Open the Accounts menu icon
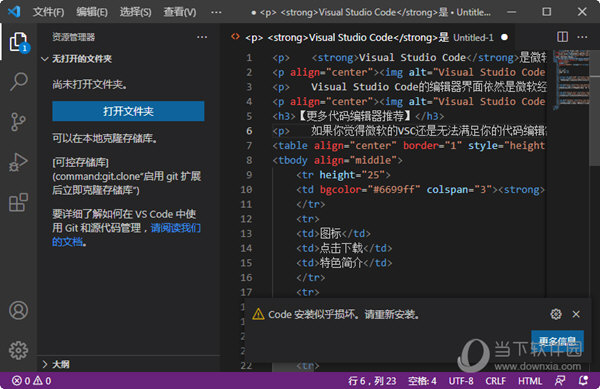The height and width of the screenshot is (389, 600). [x=18, y=310]
